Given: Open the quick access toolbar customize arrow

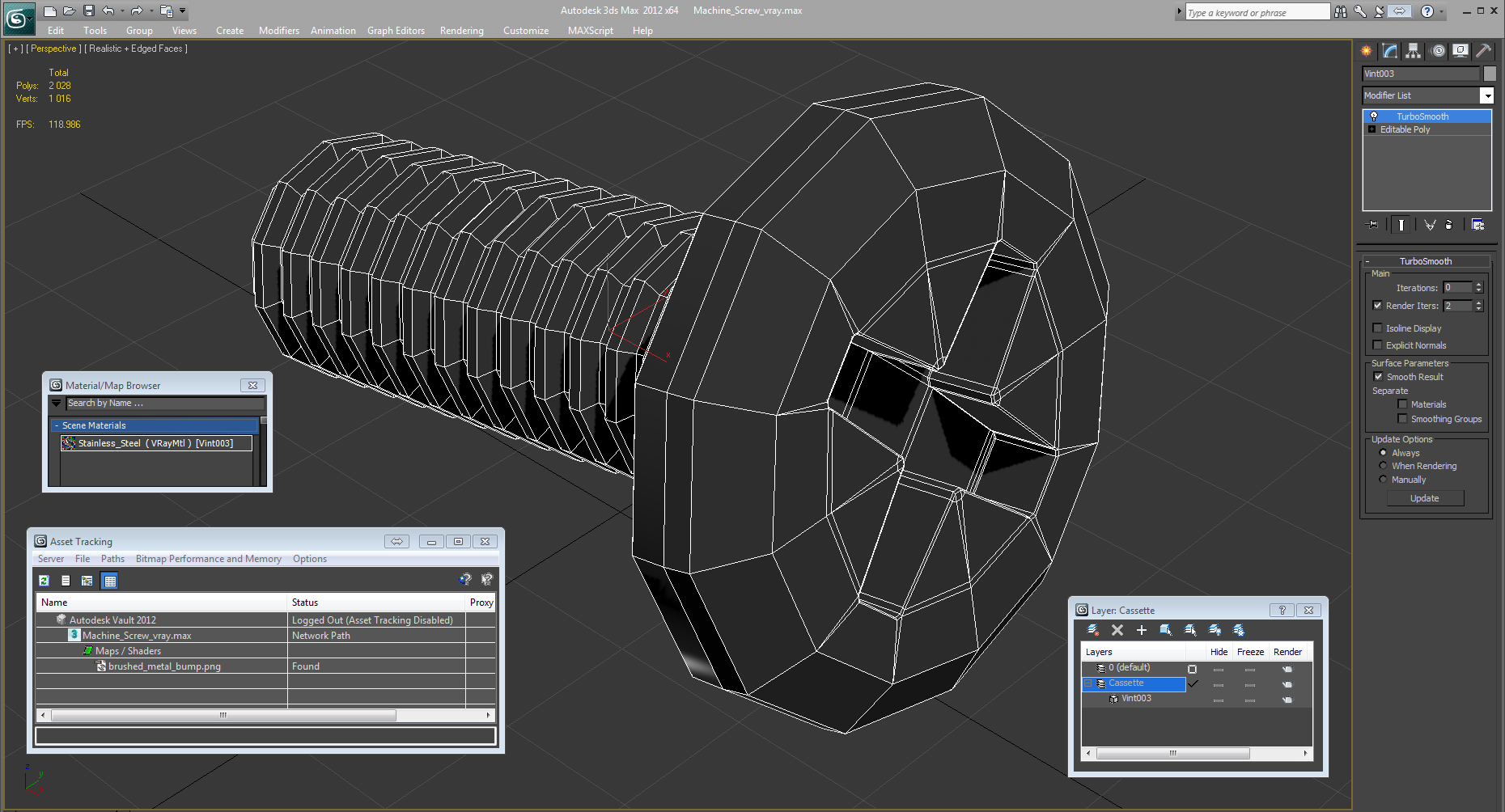Looking at the screenshot, I should (x=183, y=11).
